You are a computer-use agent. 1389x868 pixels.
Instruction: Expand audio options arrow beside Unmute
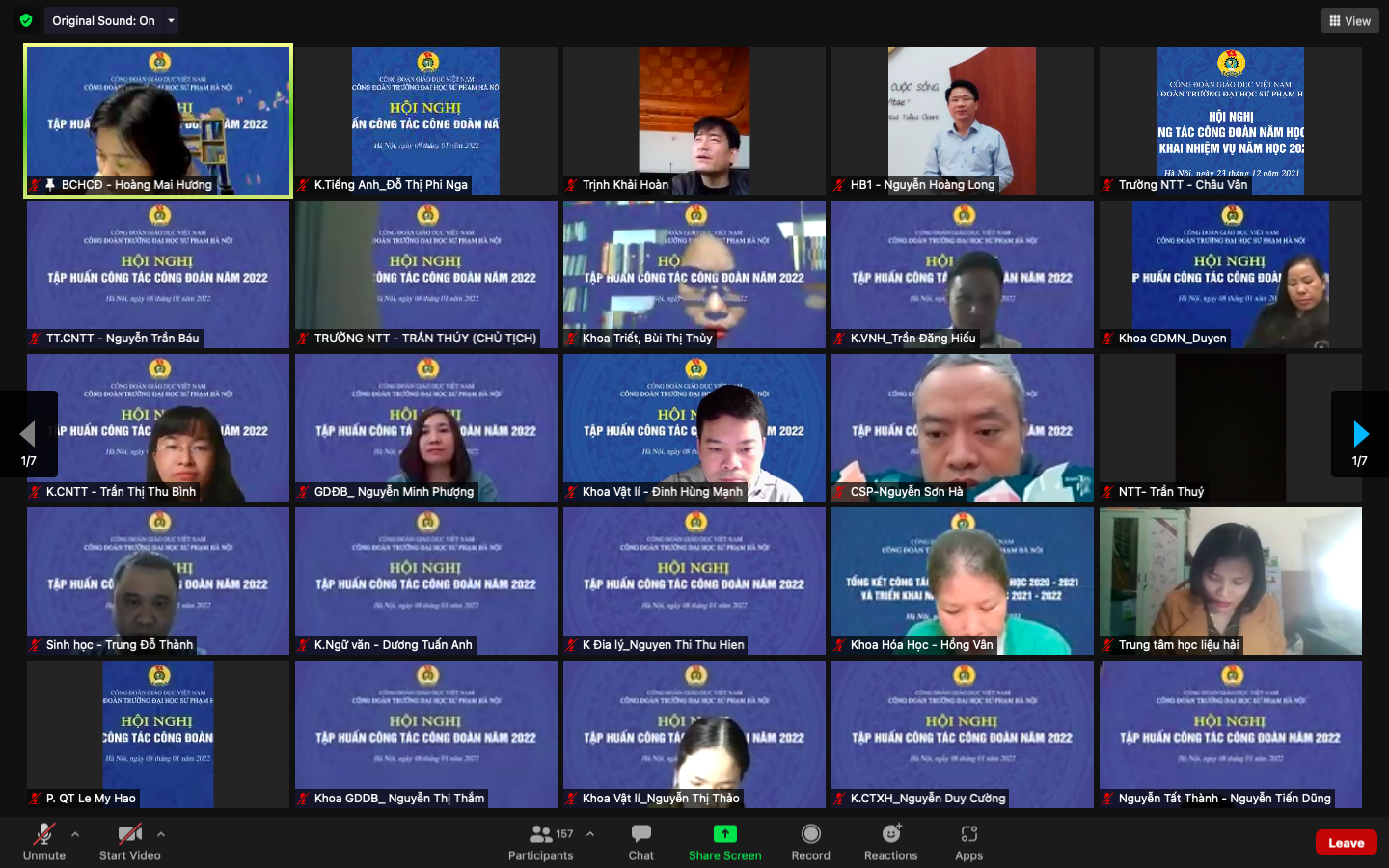pyautogui.click(x=75, y=834)
